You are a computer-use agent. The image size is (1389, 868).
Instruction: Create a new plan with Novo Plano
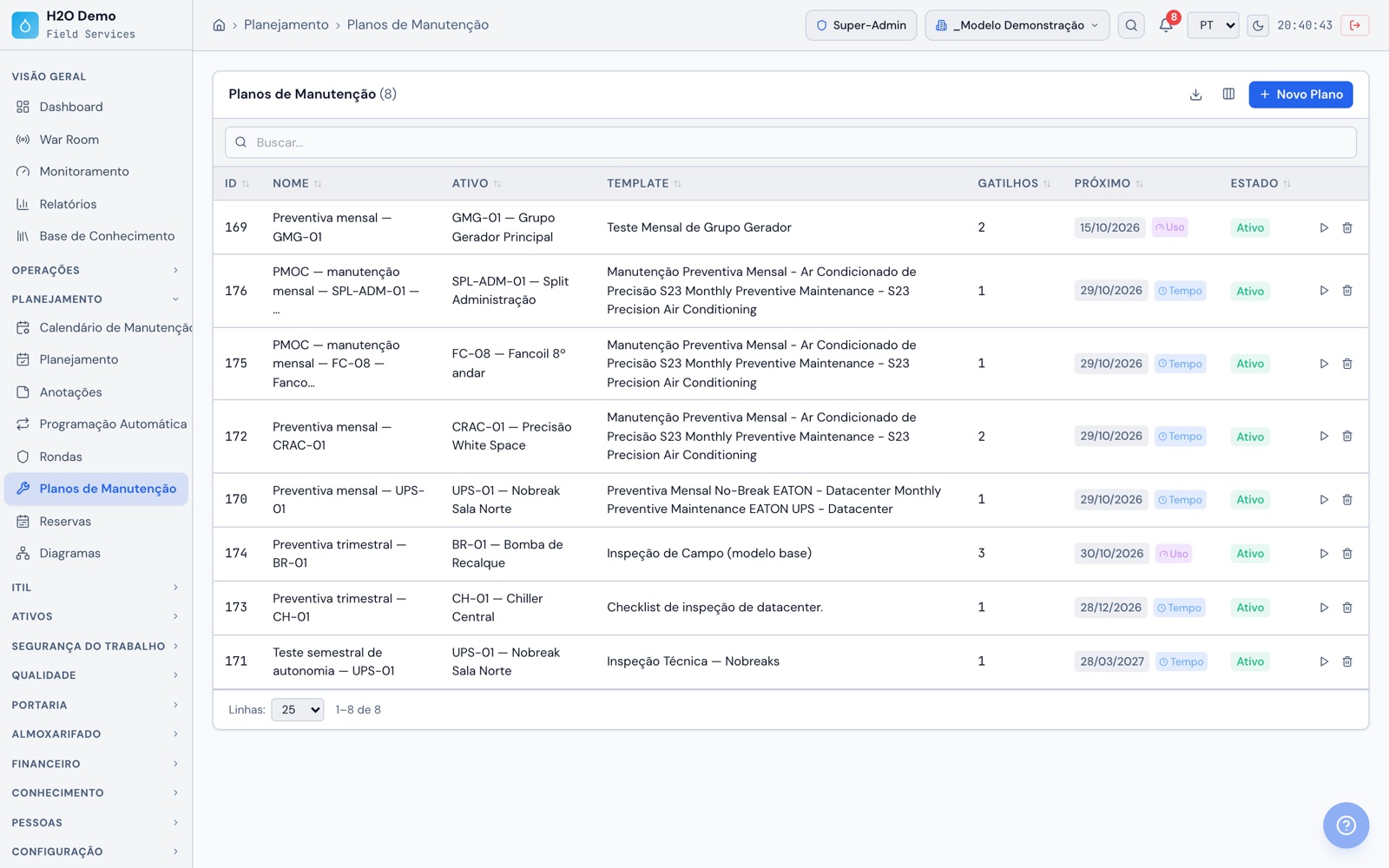(x=1300, y=95)
